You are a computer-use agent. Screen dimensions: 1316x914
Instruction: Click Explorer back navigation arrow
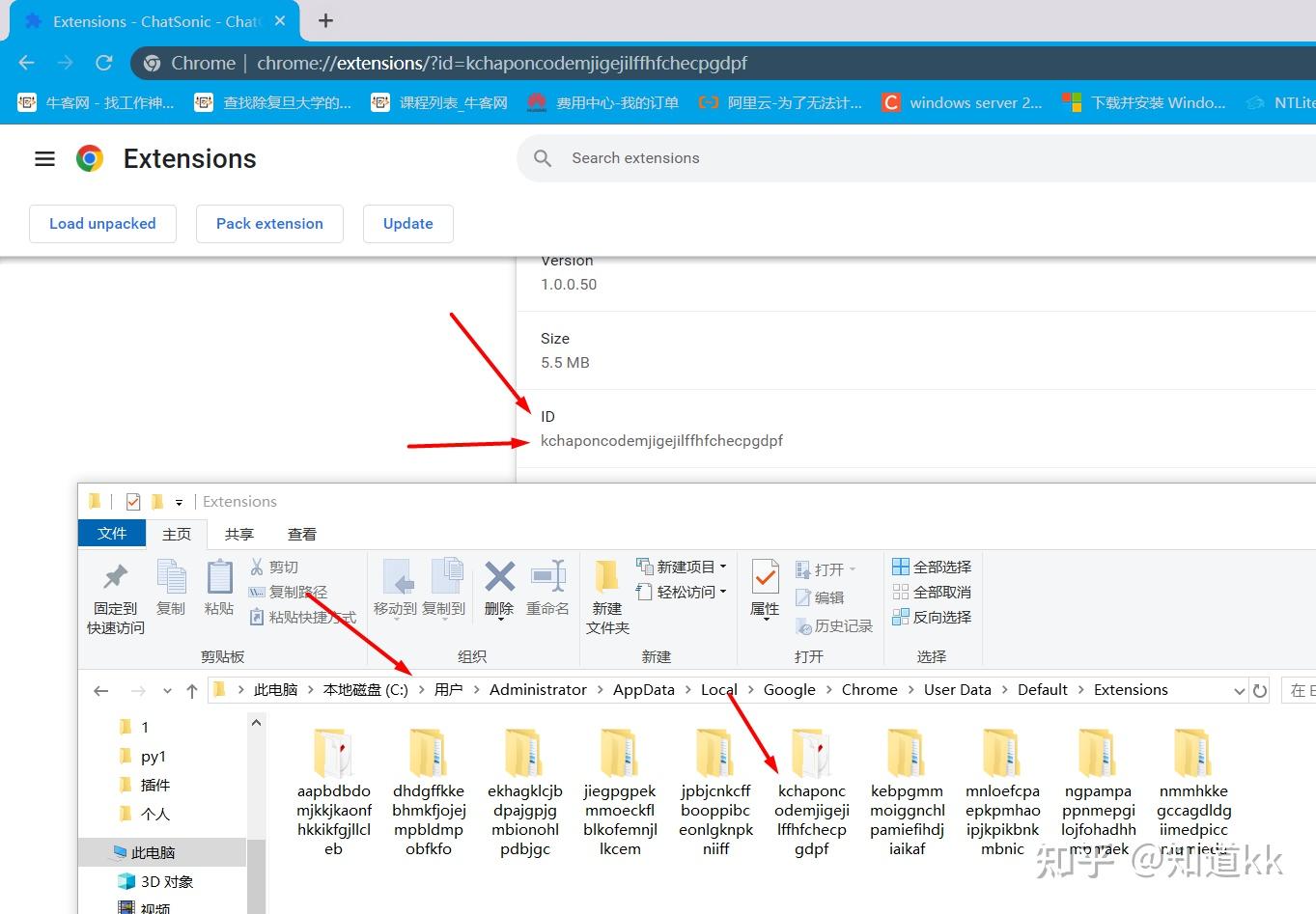[100, 690]
